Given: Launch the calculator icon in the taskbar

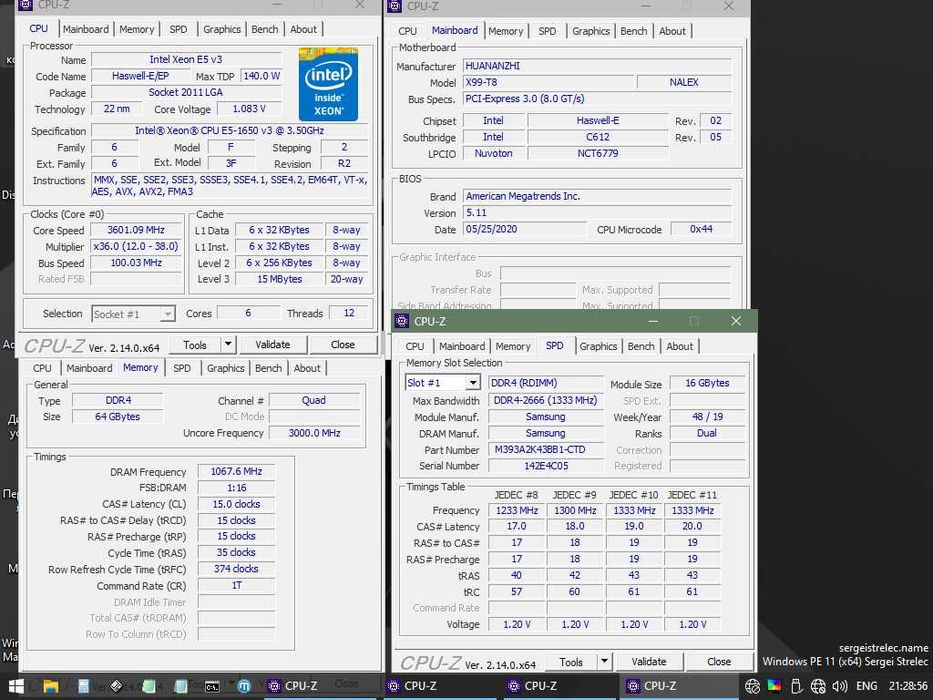Looking at the screenshot, I should pyautogui.click(x=83, y=686).
